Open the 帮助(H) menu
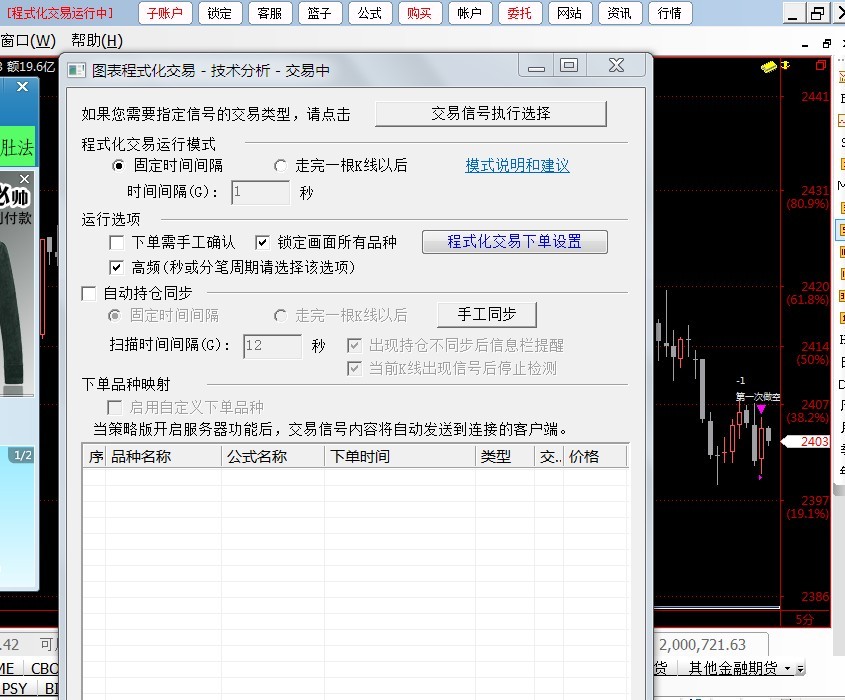Image resolution: width=845 pixels, height=700 pixels. pos(96,41)
